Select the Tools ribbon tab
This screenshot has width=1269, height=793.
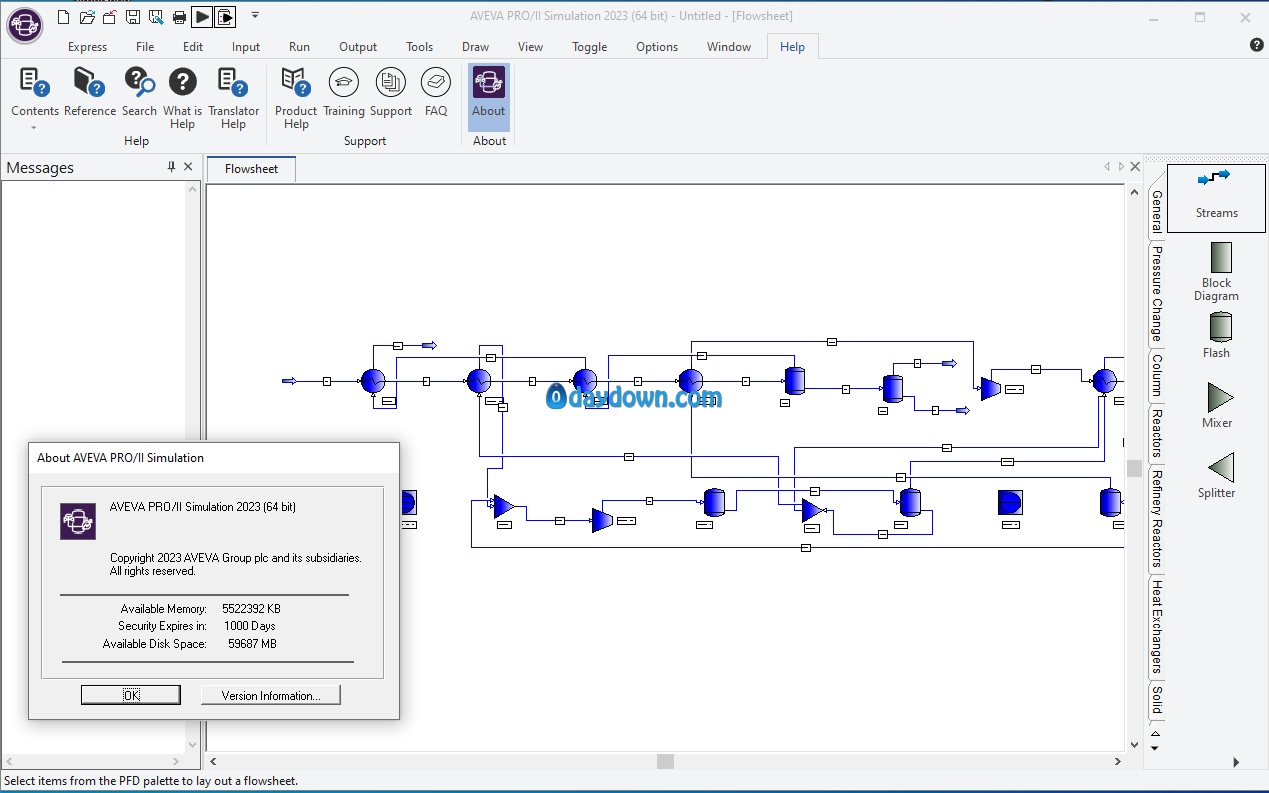[x=420, y=47]
